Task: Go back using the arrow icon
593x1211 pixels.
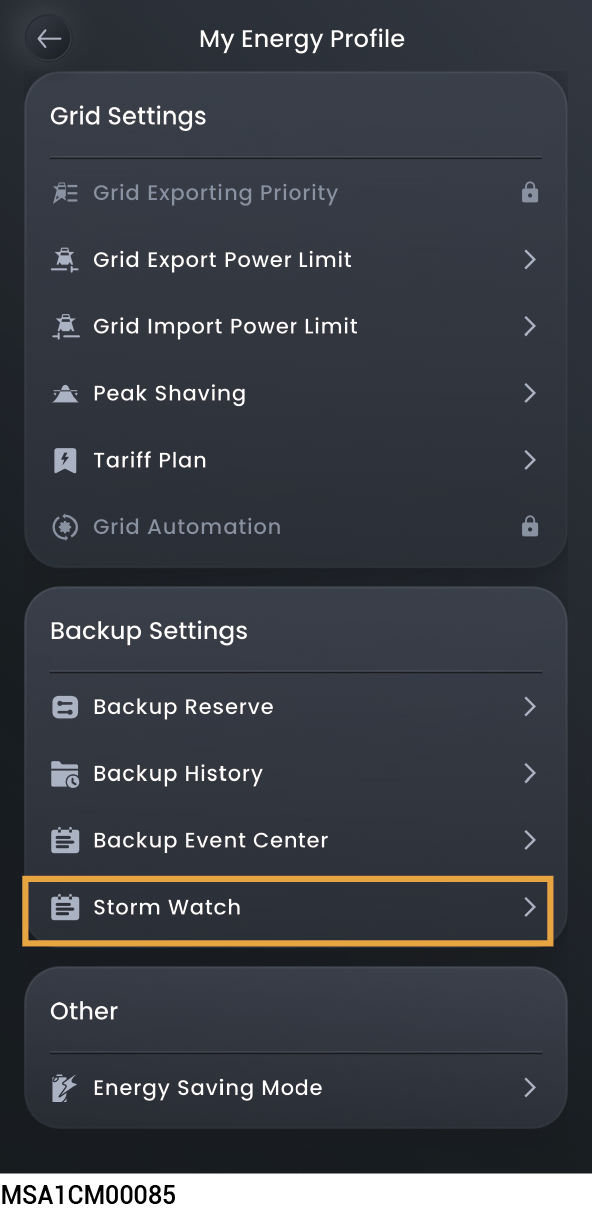Action: [48, 39]
